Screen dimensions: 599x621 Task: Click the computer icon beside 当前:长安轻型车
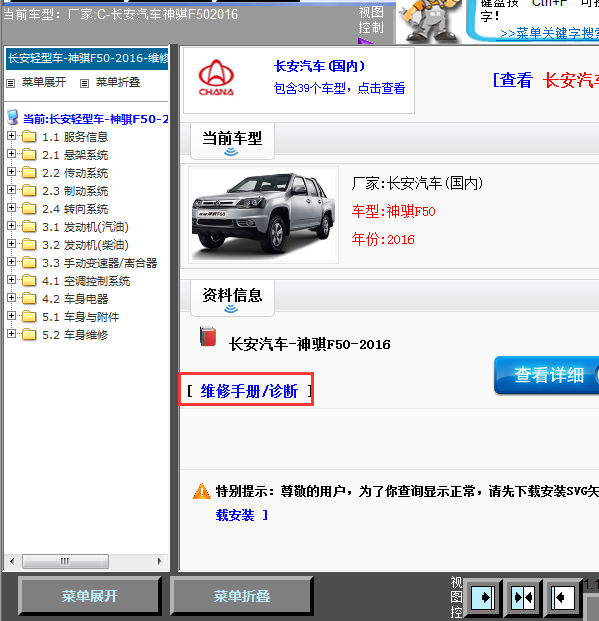13,117
